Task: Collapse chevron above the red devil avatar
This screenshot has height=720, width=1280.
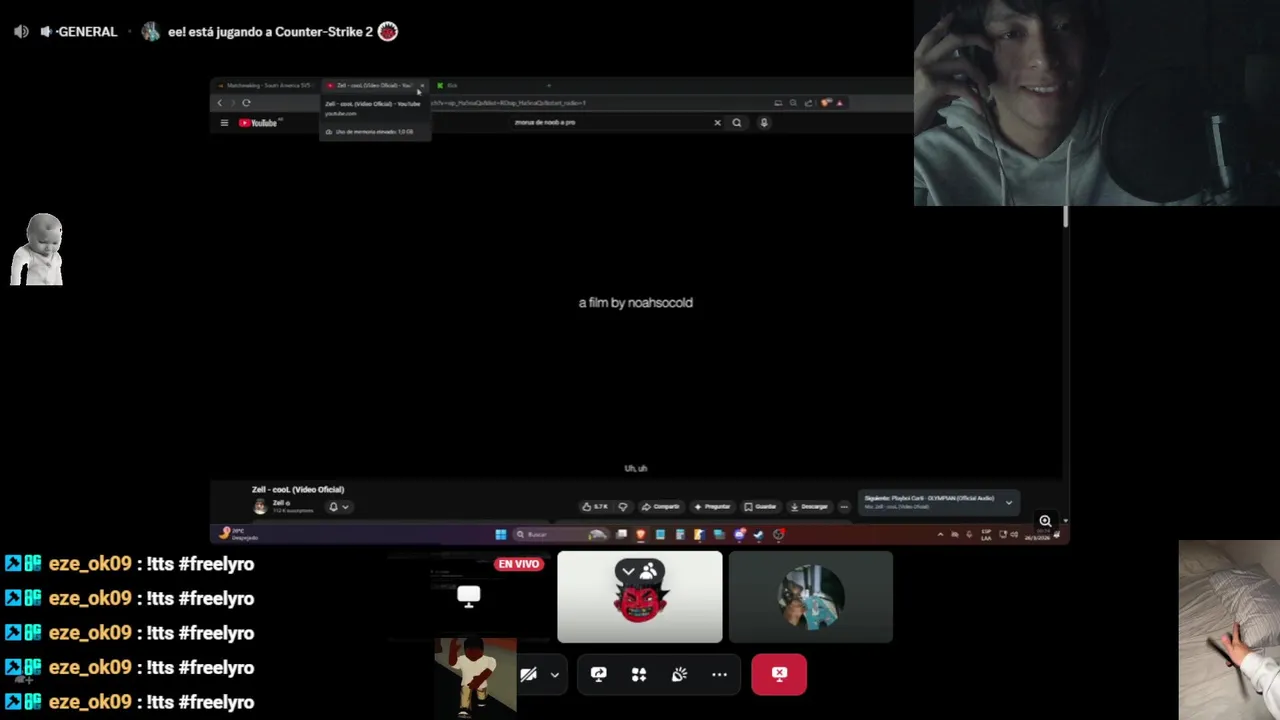Action: click(628, 571)
